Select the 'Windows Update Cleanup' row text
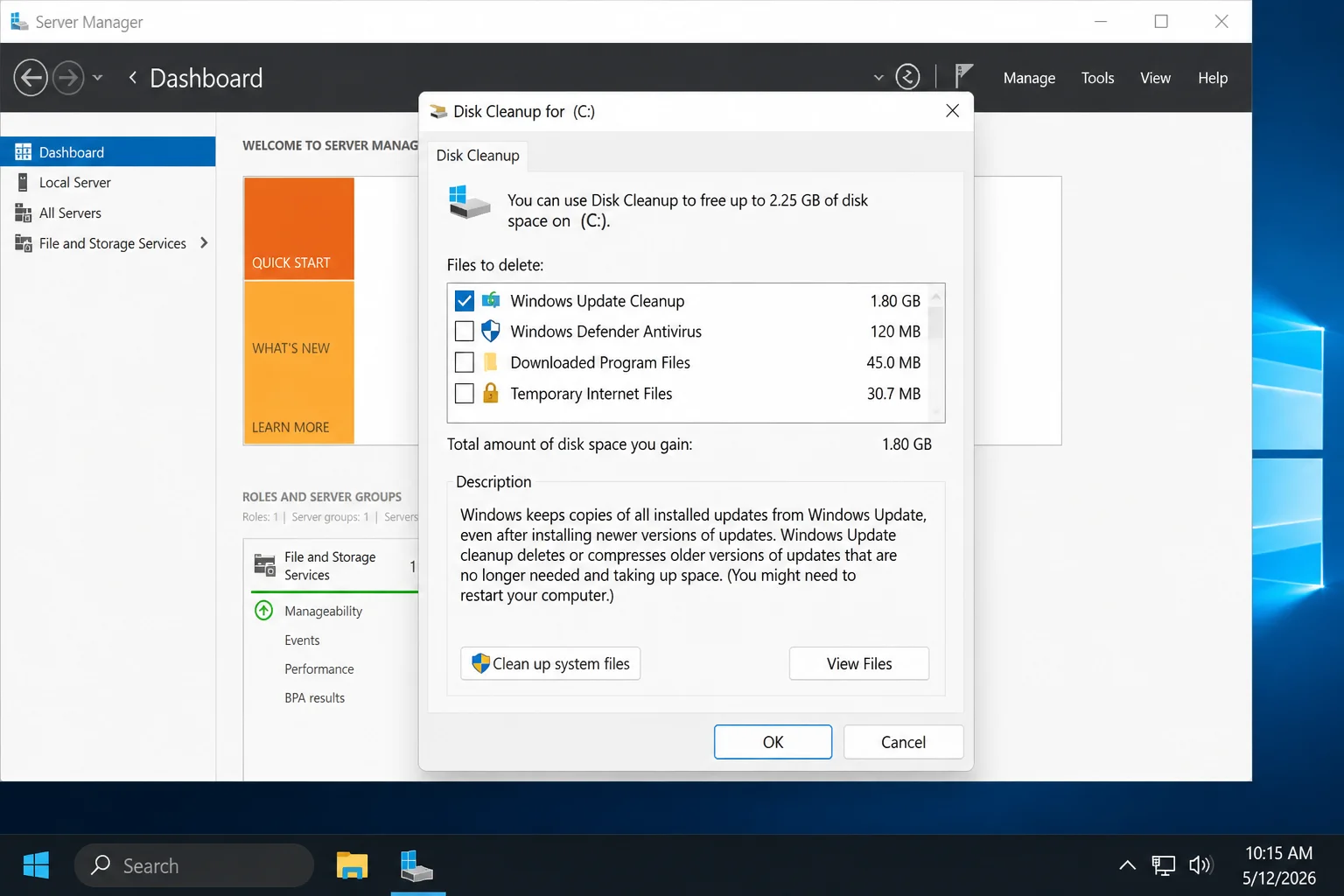Image resolution: width=1344 pixels, height=896 pixels. coord(598,301)
